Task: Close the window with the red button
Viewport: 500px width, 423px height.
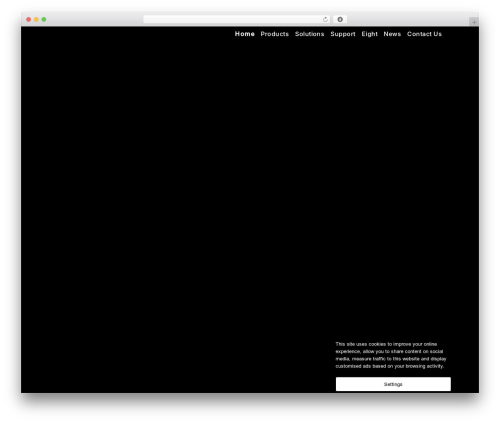Action: [x=29, y=19]
